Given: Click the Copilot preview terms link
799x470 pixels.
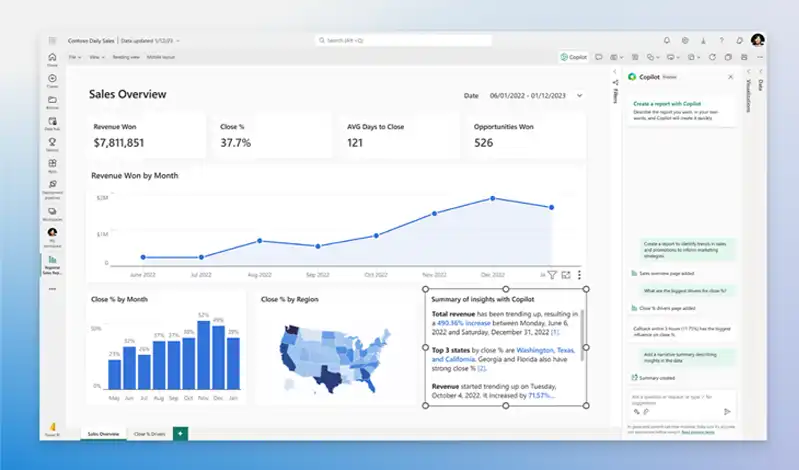Looking at the screenshot, I should pyautogui.click(x=698, y=432).
